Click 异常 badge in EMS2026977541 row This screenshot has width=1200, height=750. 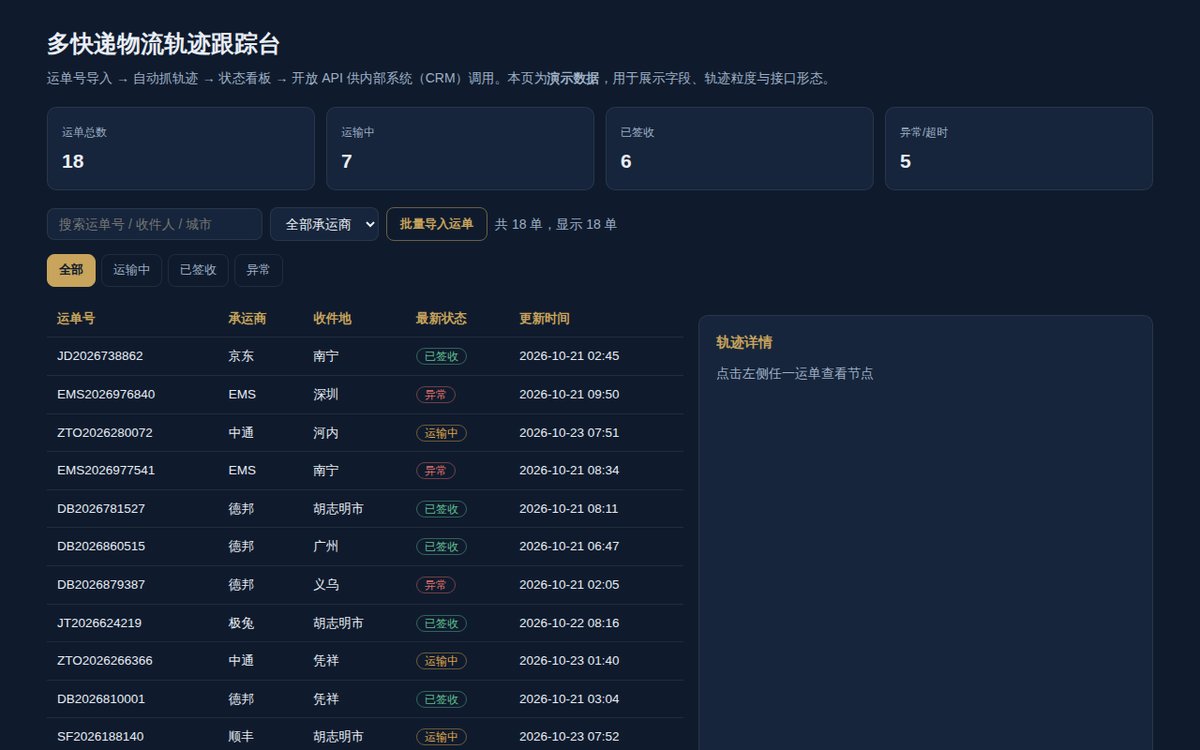pyautogui.click(x=436, y=470)
